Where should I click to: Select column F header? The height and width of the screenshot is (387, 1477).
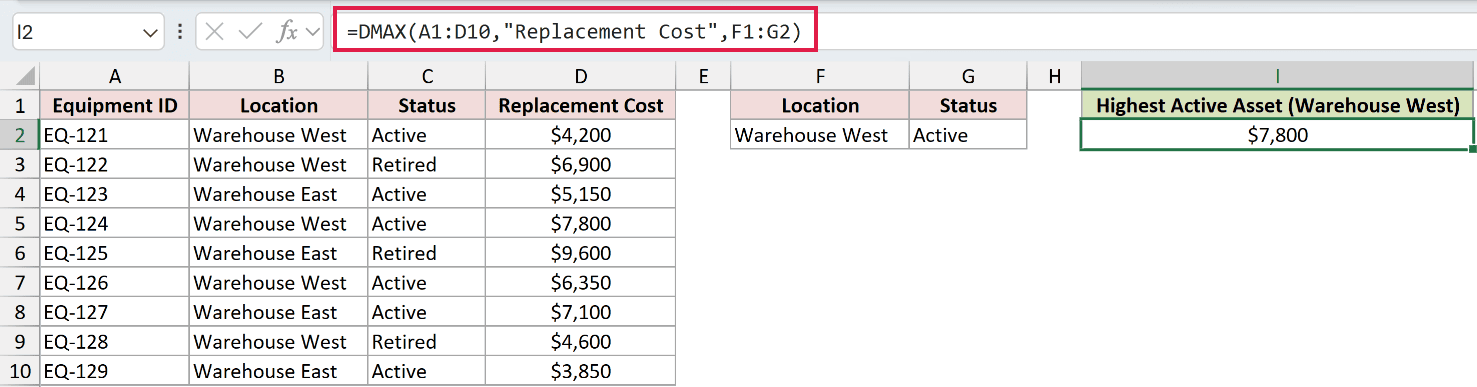(820, 76)
